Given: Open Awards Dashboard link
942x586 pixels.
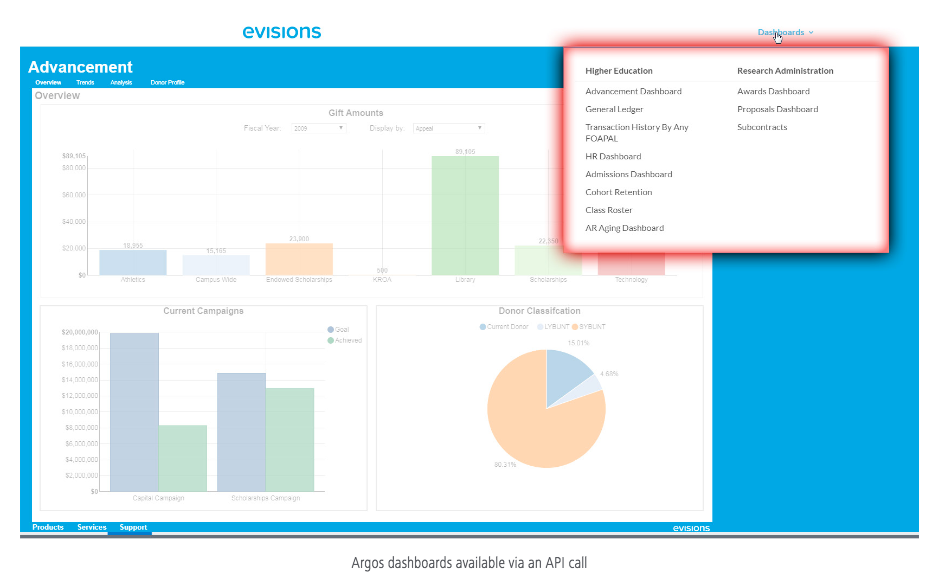Looking at the screenshot, I should 773,91.
